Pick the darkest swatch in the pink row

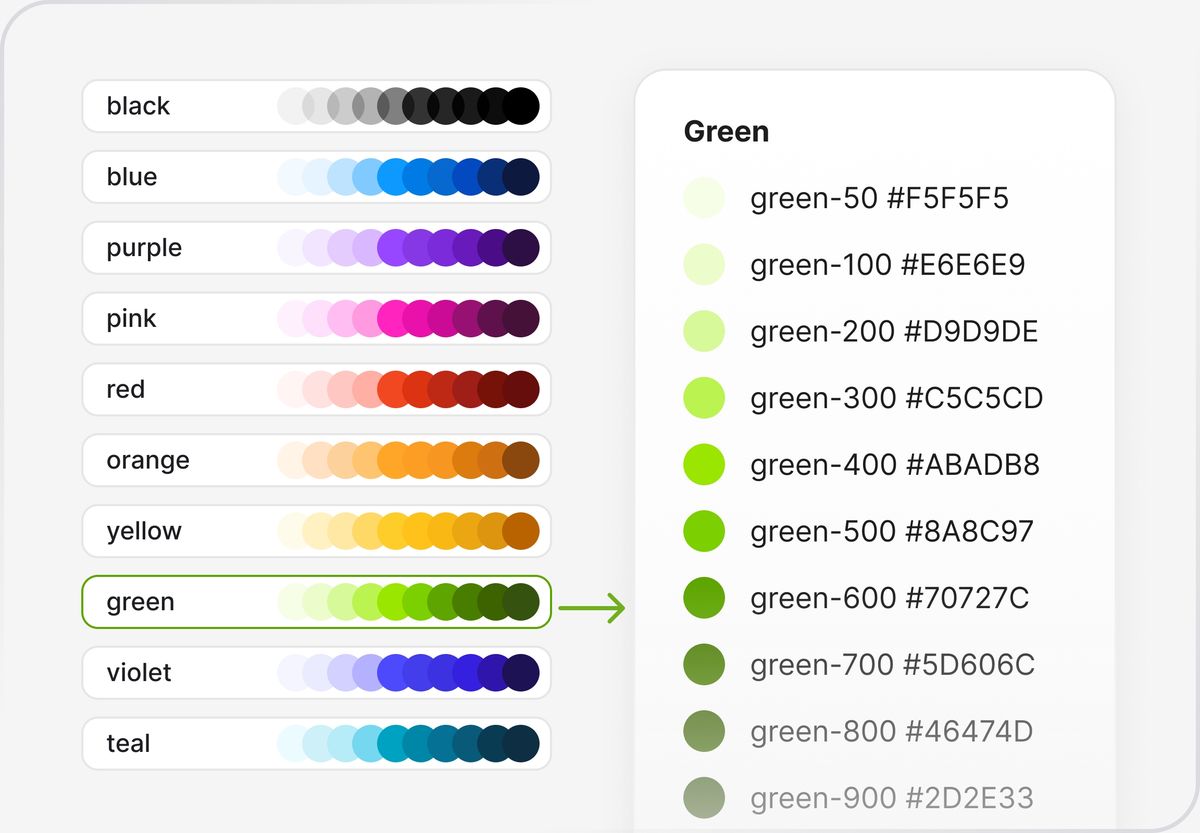pos(521,319)
